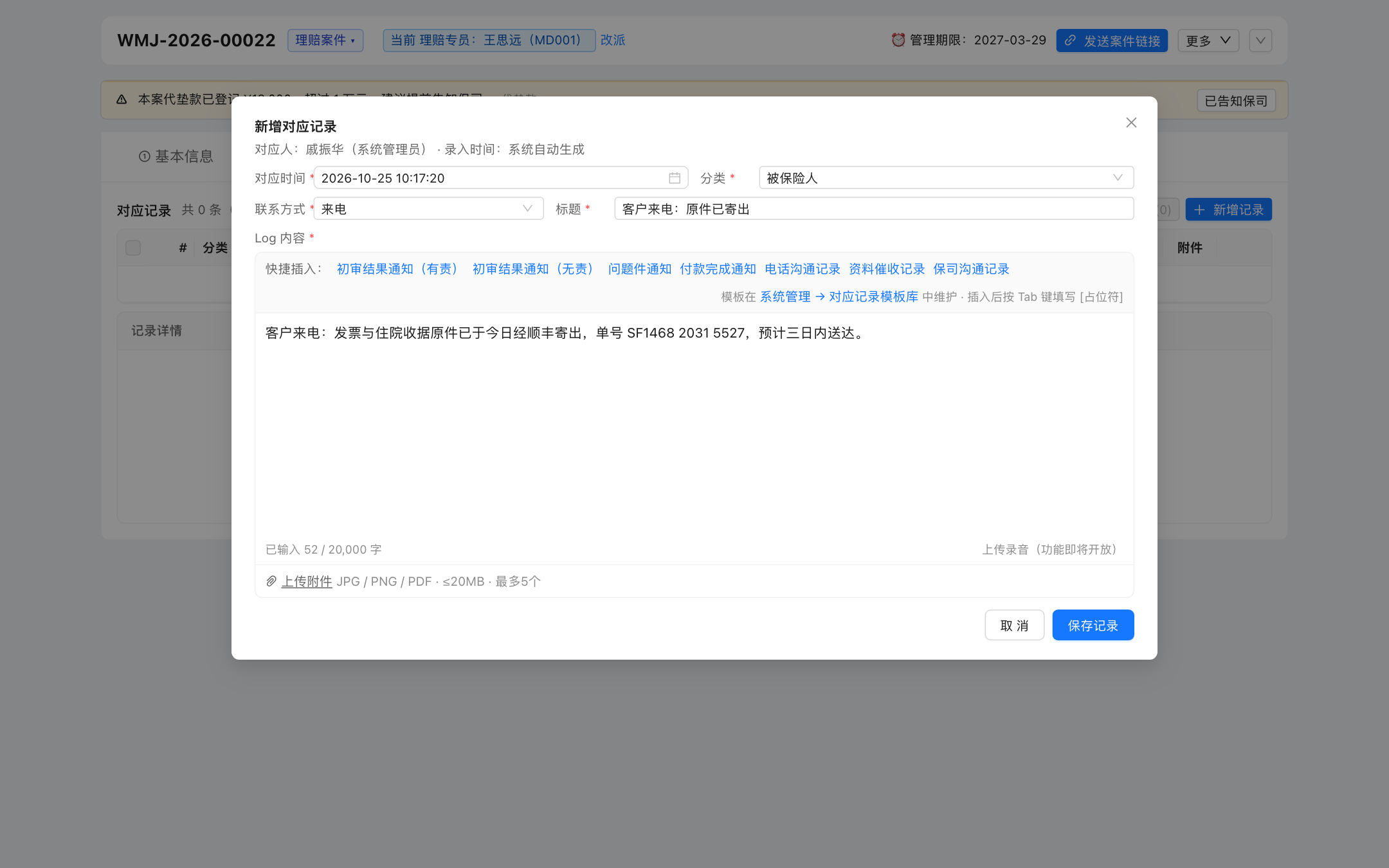The width and height of the screenshot is (1389, 868).
Task: Click 新增记录 button behind dialog
Action: 1228,210
